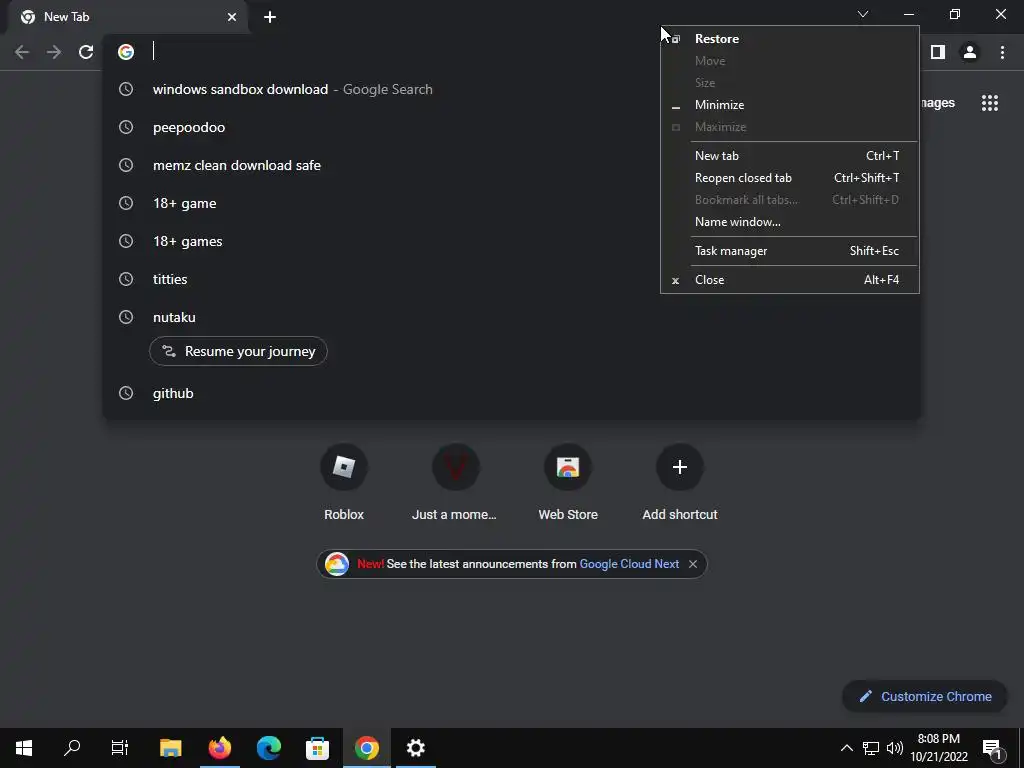Open Name window... option
Screen dimensions: 1024x768
pyautogui.click(x=789, y=222)
